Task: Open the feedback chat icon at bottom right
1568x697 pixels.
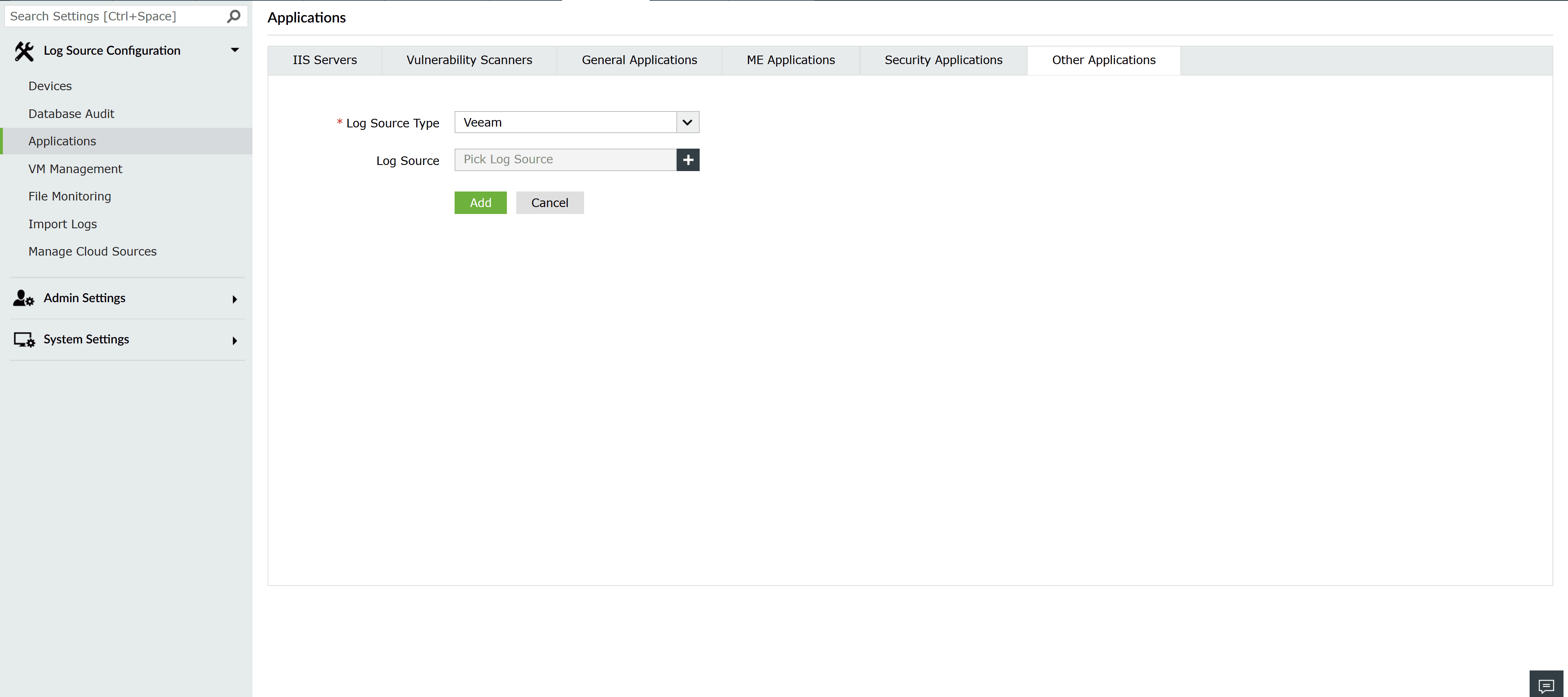Action: pos(1547,684)
